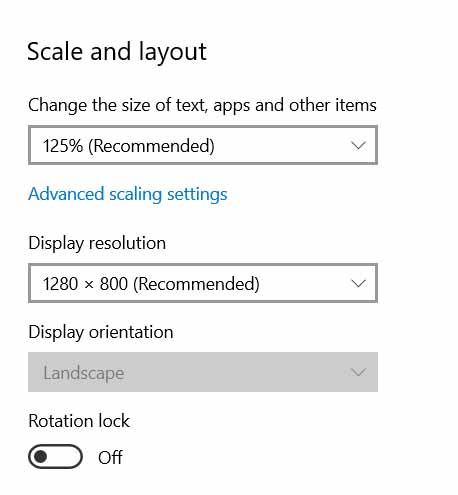Click the Display resolution label
458x495 pixels.
(x=97, y=243)
